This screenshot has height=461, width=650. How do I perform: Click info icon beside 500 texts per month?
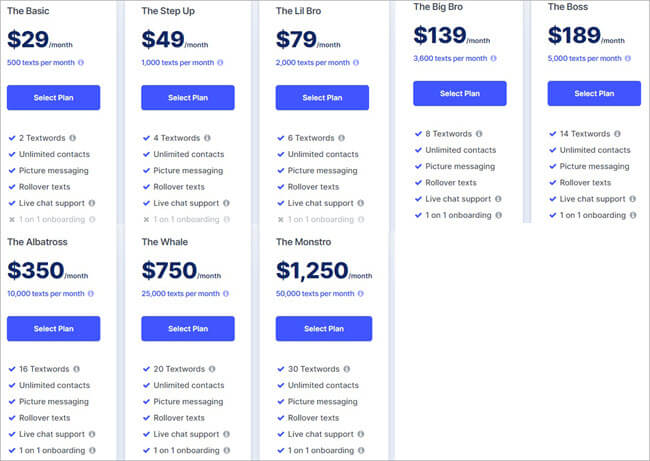pyautogui.click(x=81, y=62)
